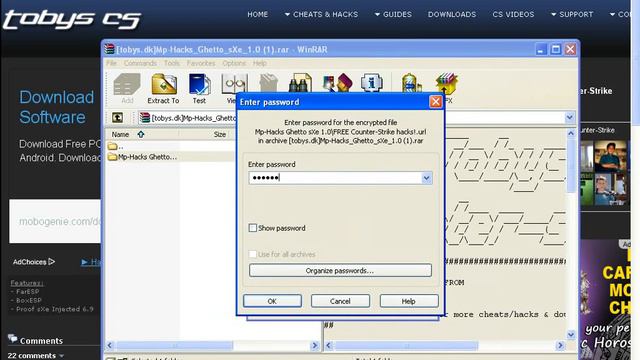
Task: Open the Support website menu
Action: click(572, 14)
